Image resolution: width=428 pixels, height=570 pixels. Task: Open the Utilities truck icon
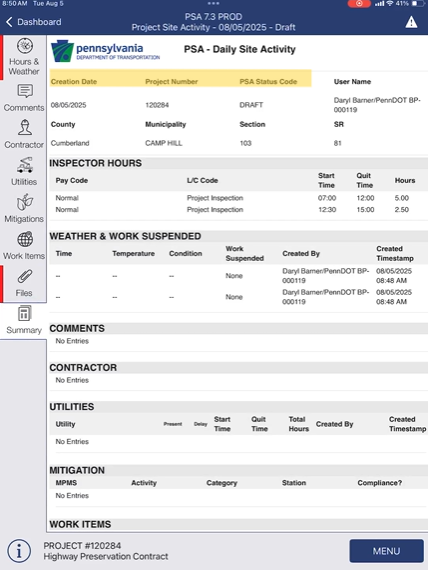(25, 165)
